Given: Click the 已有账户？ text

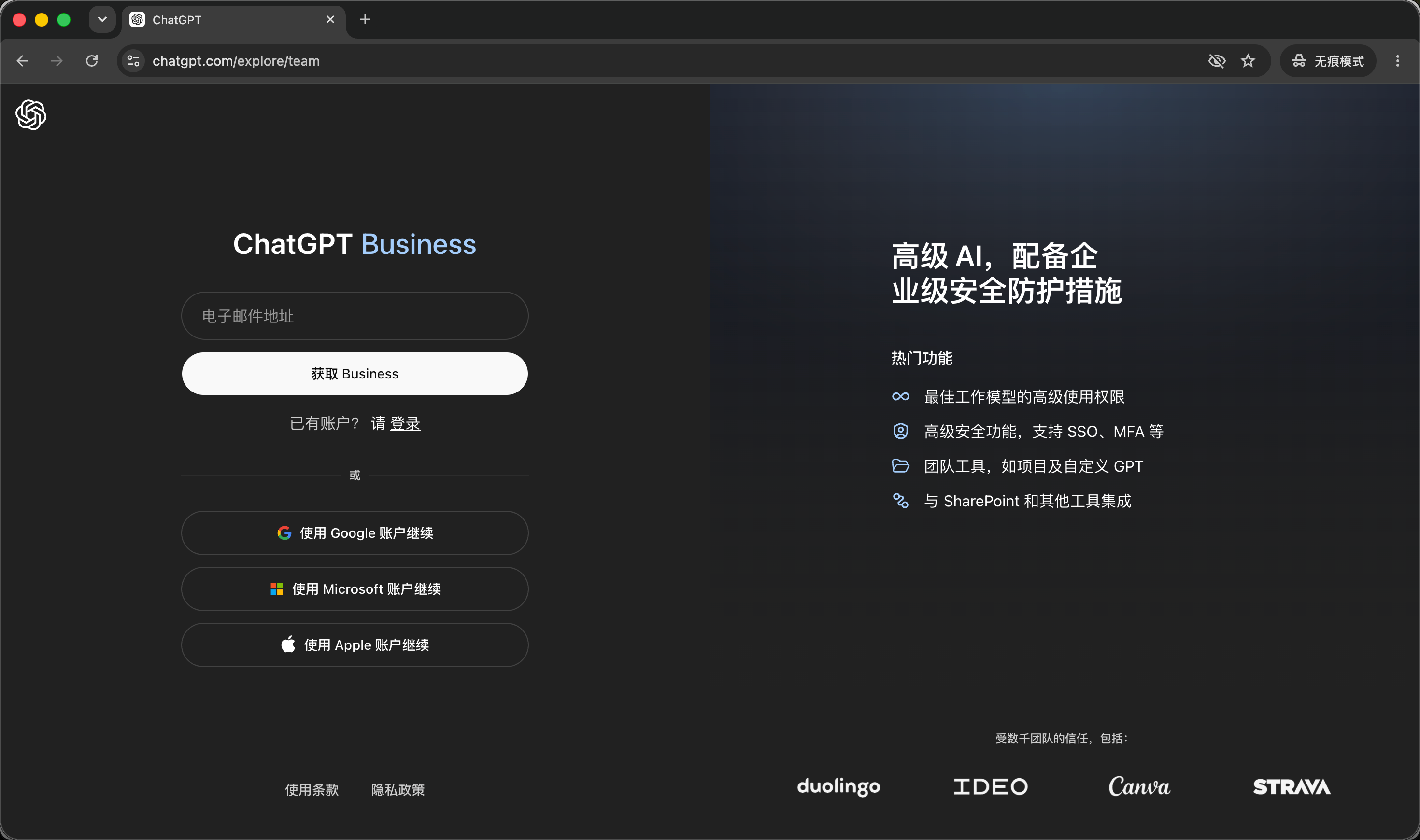Looking at the screenshot, I should click(x=325, y=423).
